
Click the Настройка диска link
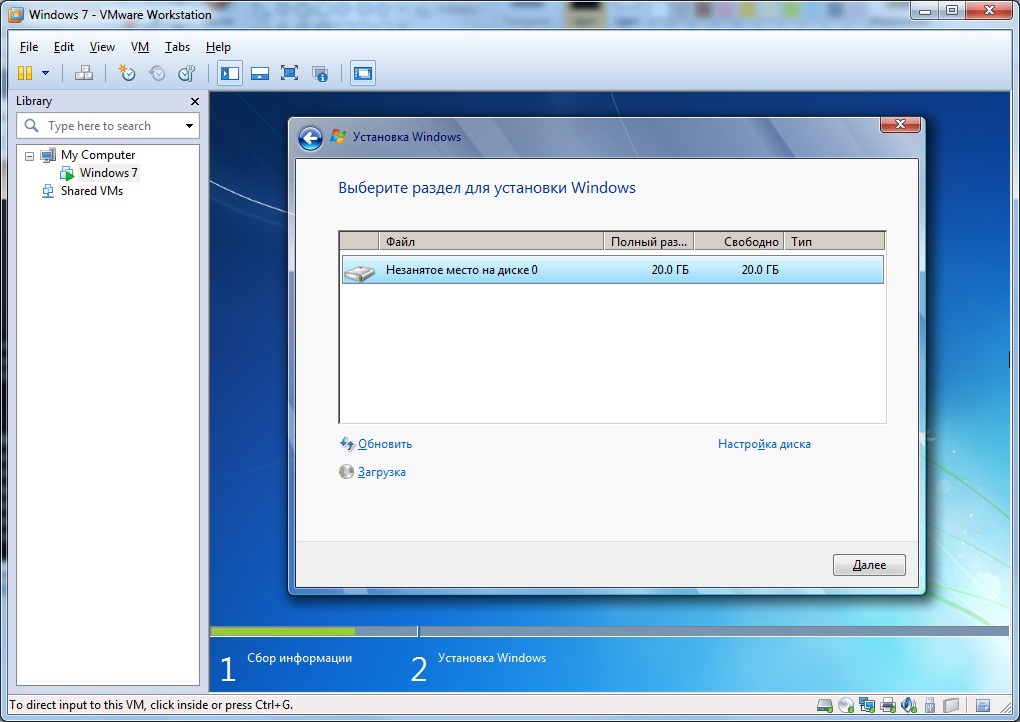coord(764,443)
